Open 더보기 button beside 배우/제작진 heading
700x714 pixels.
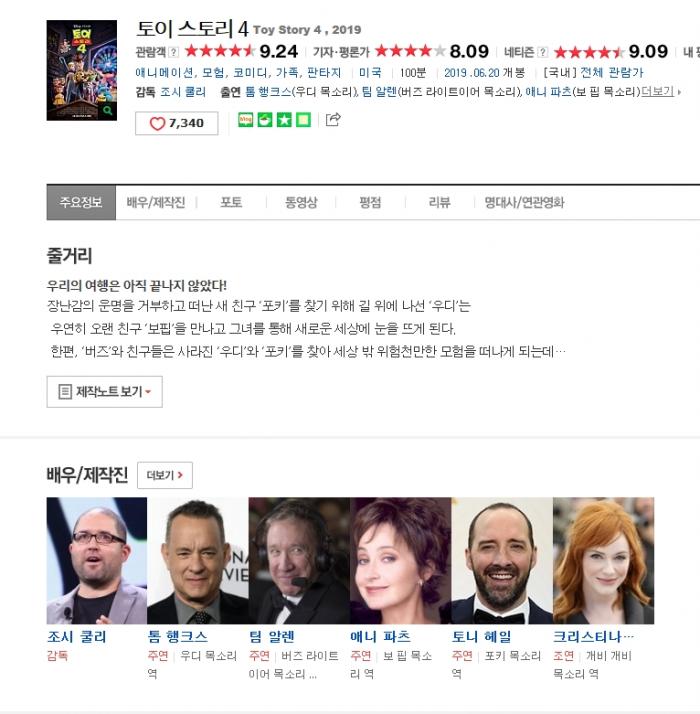(x=165, y=475)
